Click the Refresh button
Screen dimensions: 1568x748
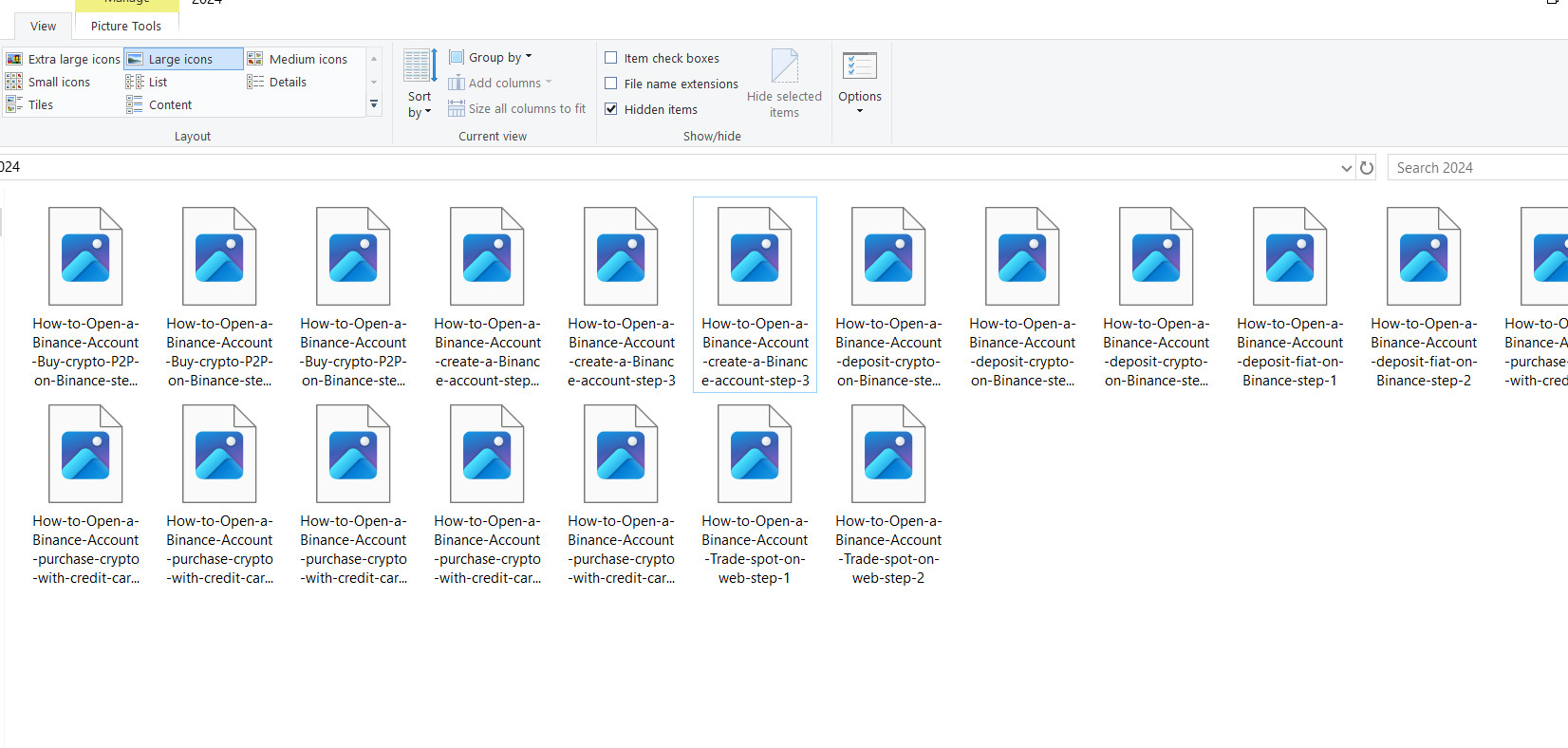pos(1367,168)
